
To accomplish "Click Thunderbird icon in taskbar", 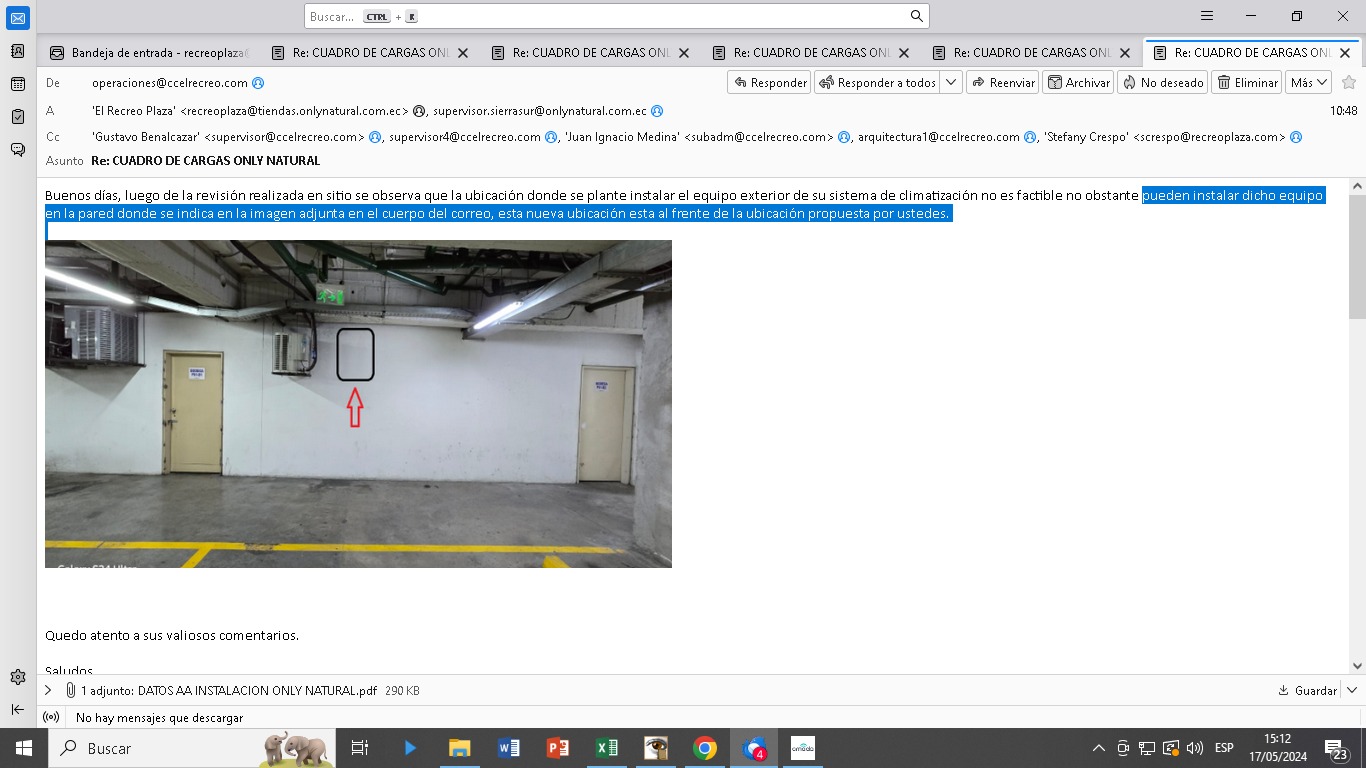I will point(754,748).
